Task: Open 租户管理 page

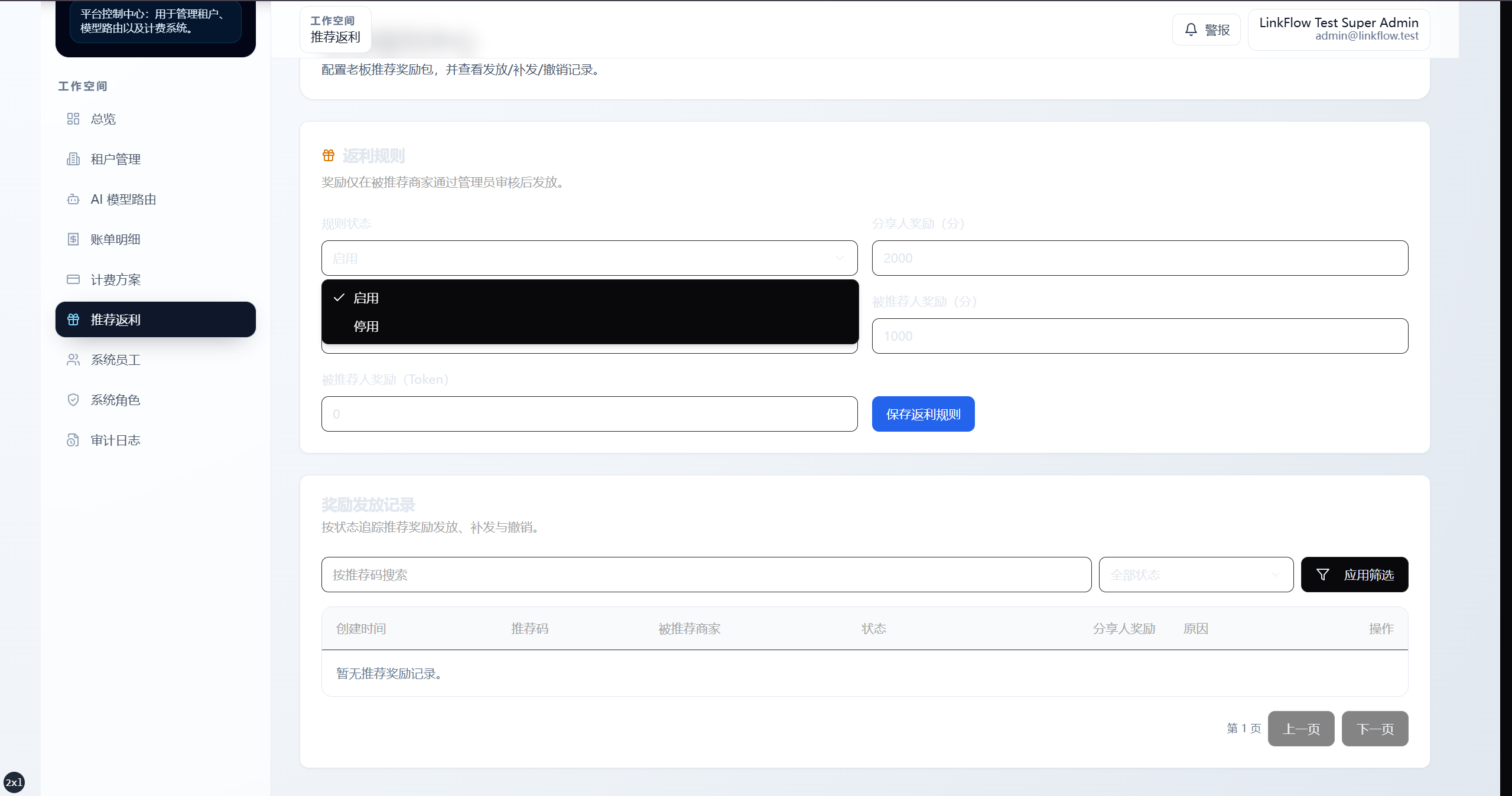Action: [155, 159]
